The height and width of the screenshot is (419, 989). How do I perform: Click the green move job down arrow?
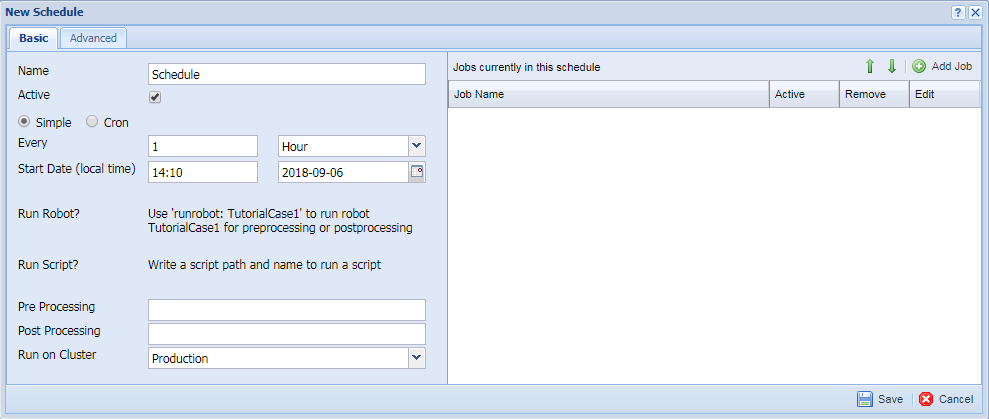point(891,67)
